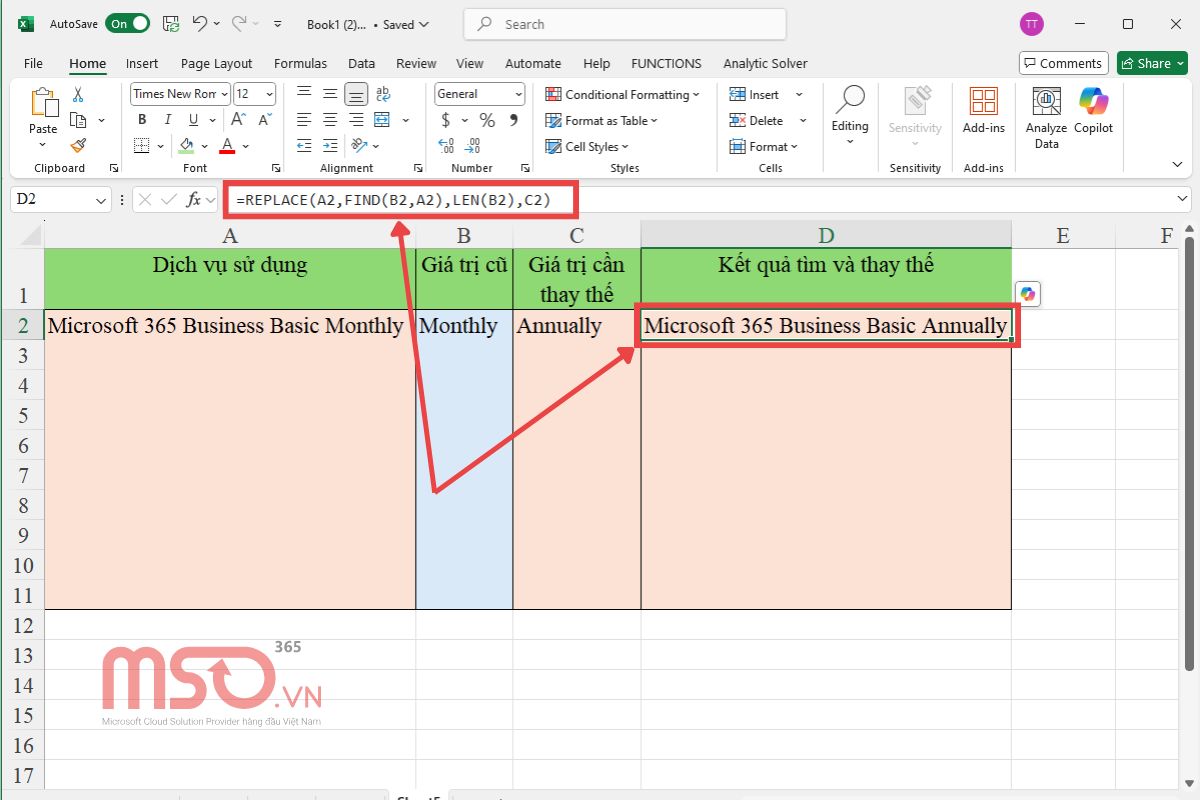Screen dimensions: 1200x800
Task: Click the Paste clipboard icon
Action: (x=43, y=104)
